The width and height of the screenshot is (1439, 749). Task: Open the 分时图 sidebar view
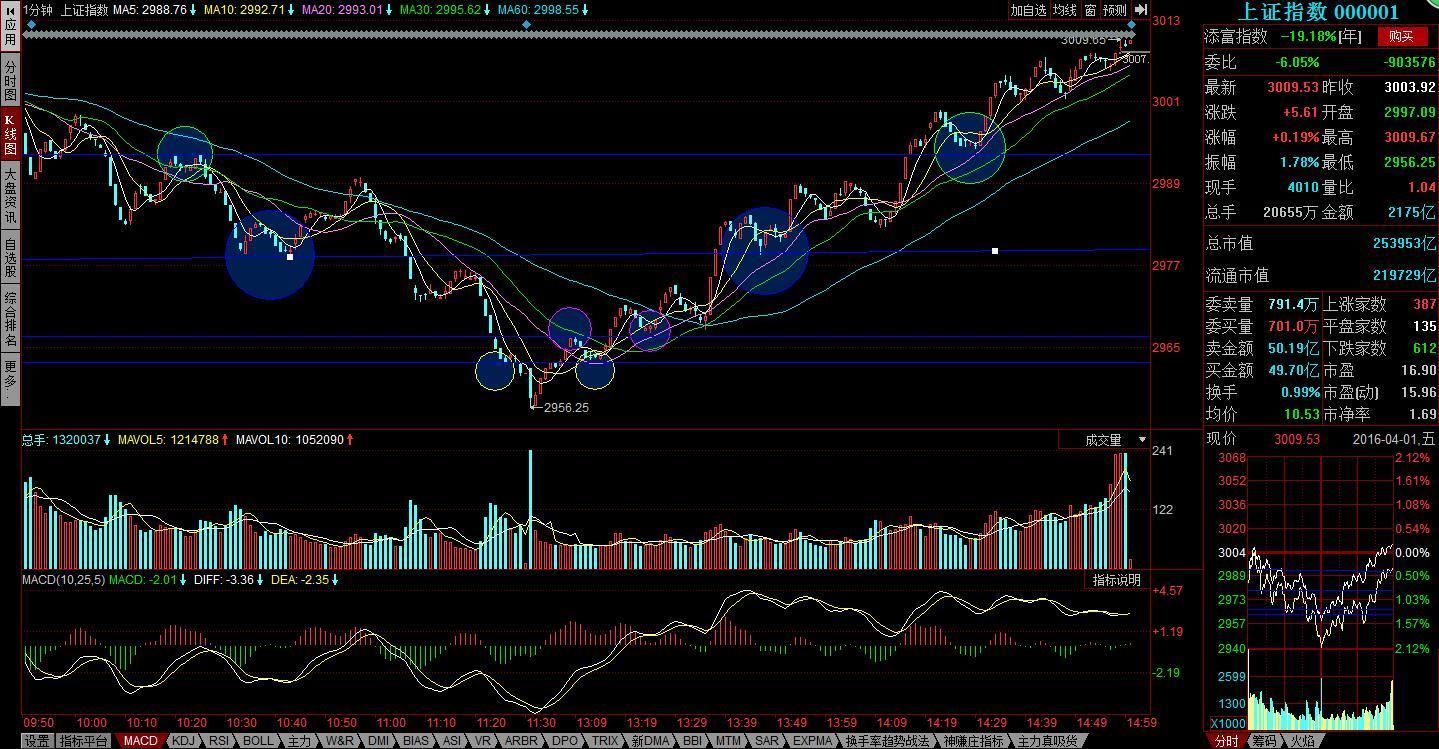[x=10, y=80]
